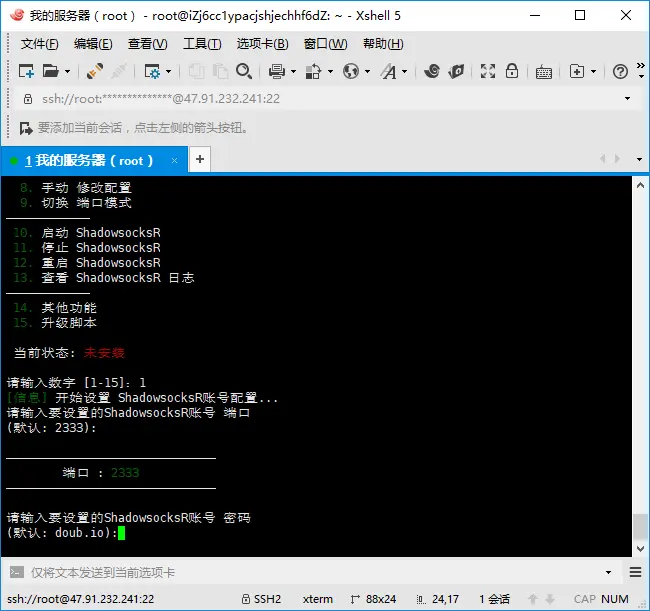
Task: Open the Find magnifier icon
Action: tap(244, 71)
